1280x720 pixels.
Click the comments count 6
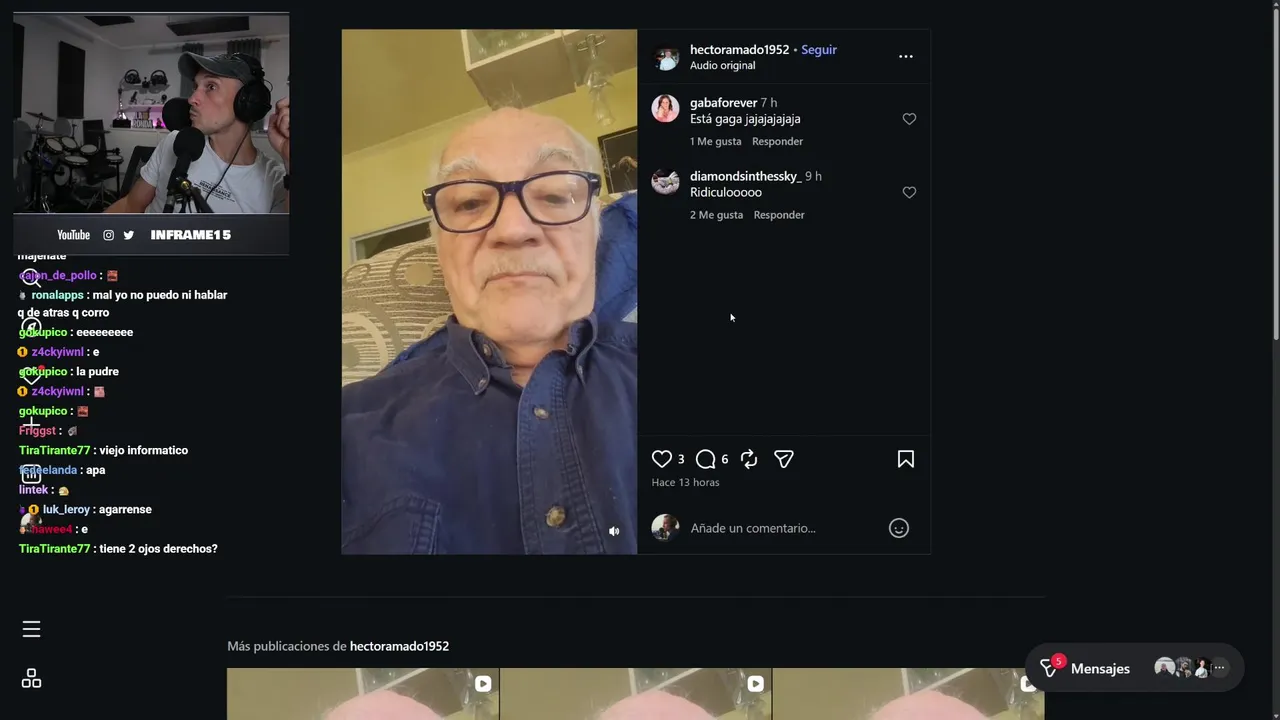(x=725, y=459)
